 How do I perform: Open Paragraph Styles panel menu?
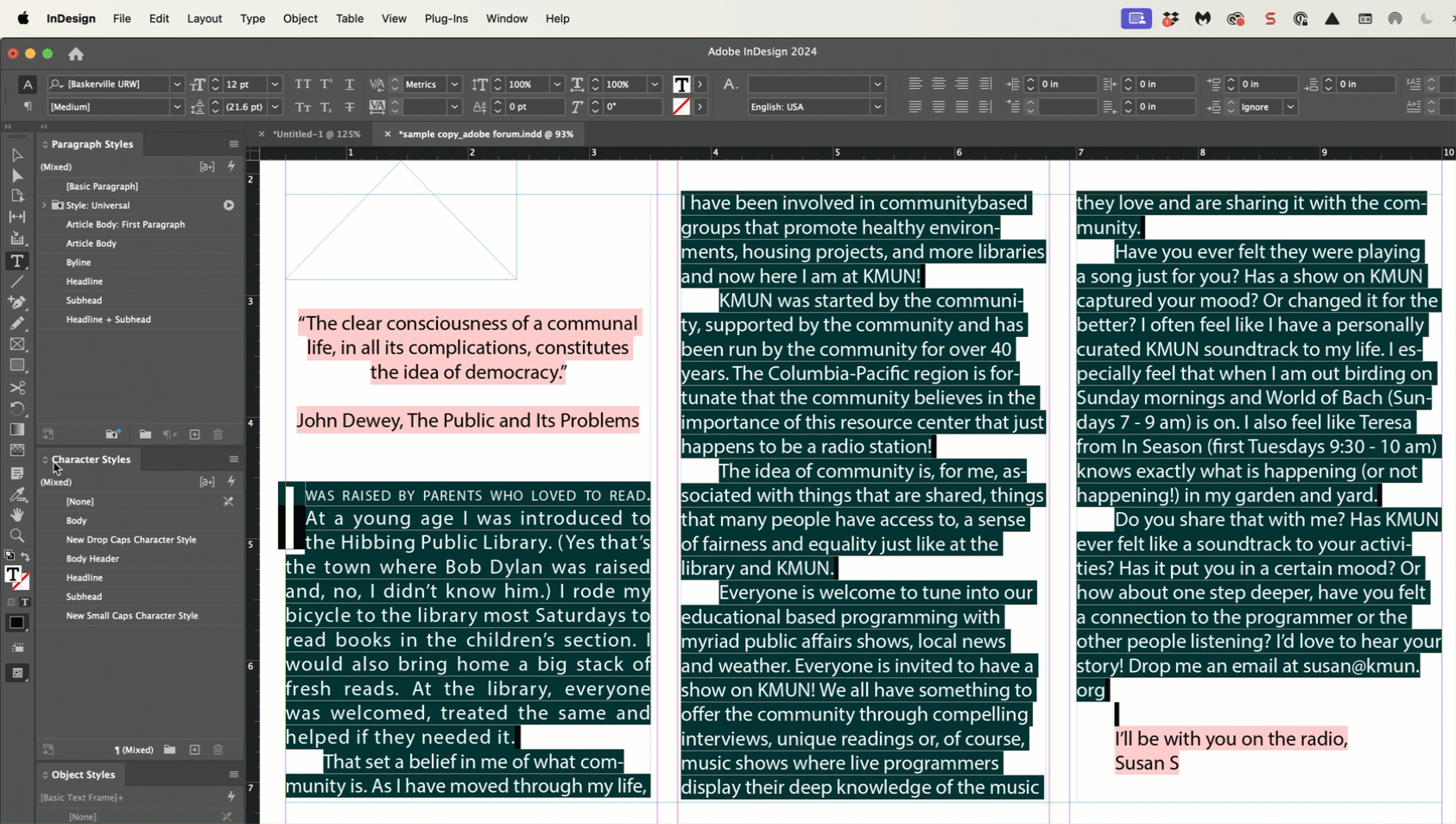tap(234, 144)
